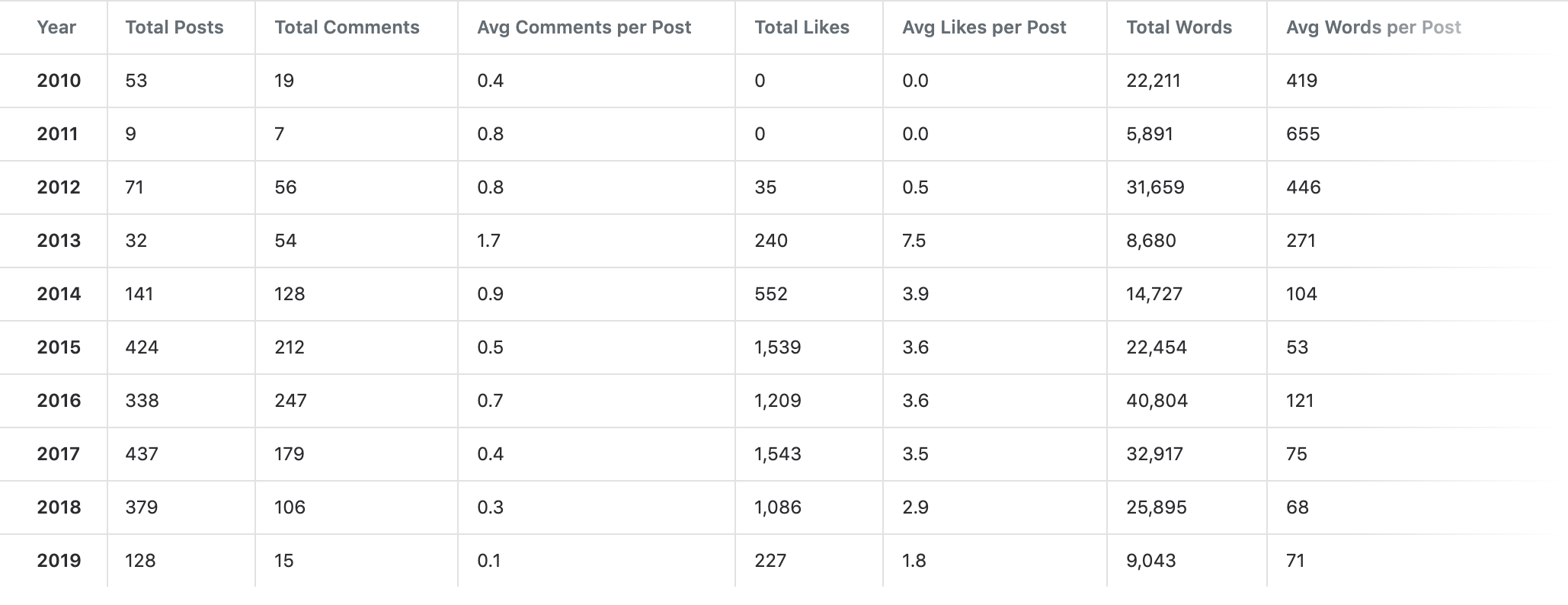This screenshot has width=1568, height=605.
Task: Click the 2019 year cell
Action: tap(59, 561)
